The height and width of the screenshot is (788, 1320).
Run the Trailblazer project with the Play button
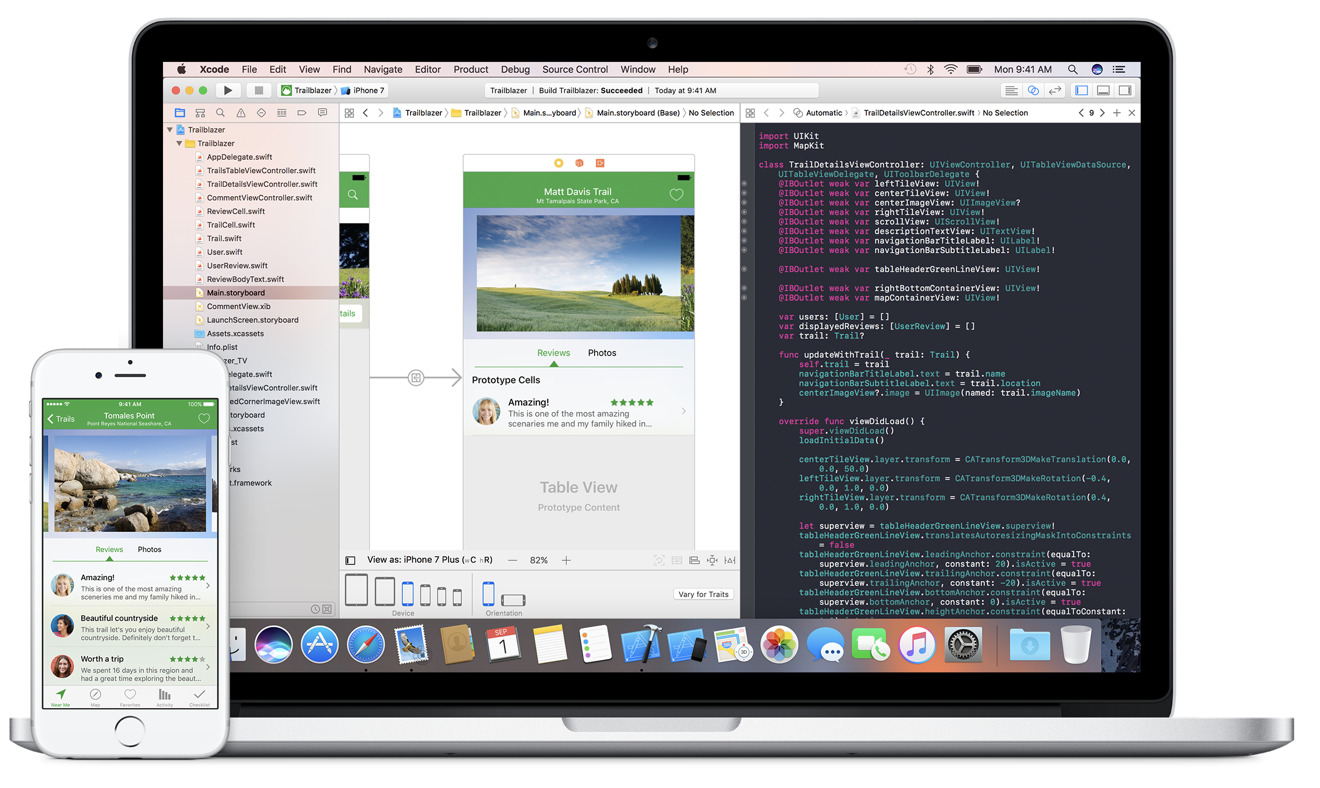click(228, 90)
